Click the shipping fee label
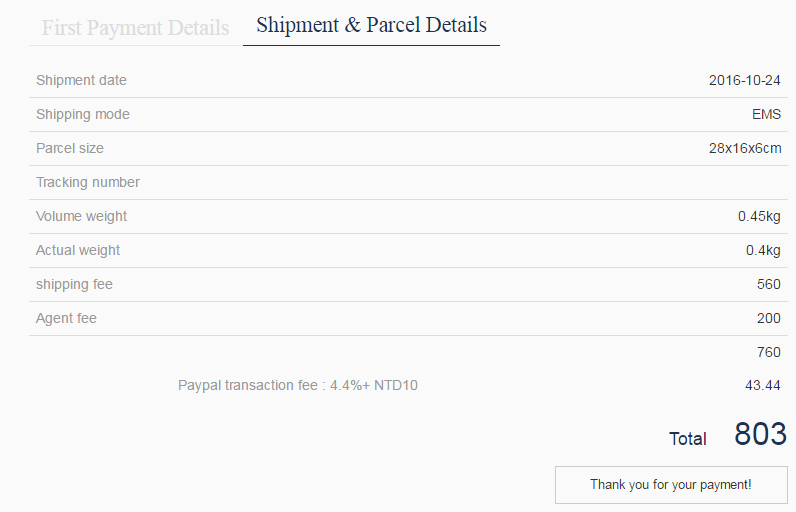 pyautogui.click(x=74, y=284)
